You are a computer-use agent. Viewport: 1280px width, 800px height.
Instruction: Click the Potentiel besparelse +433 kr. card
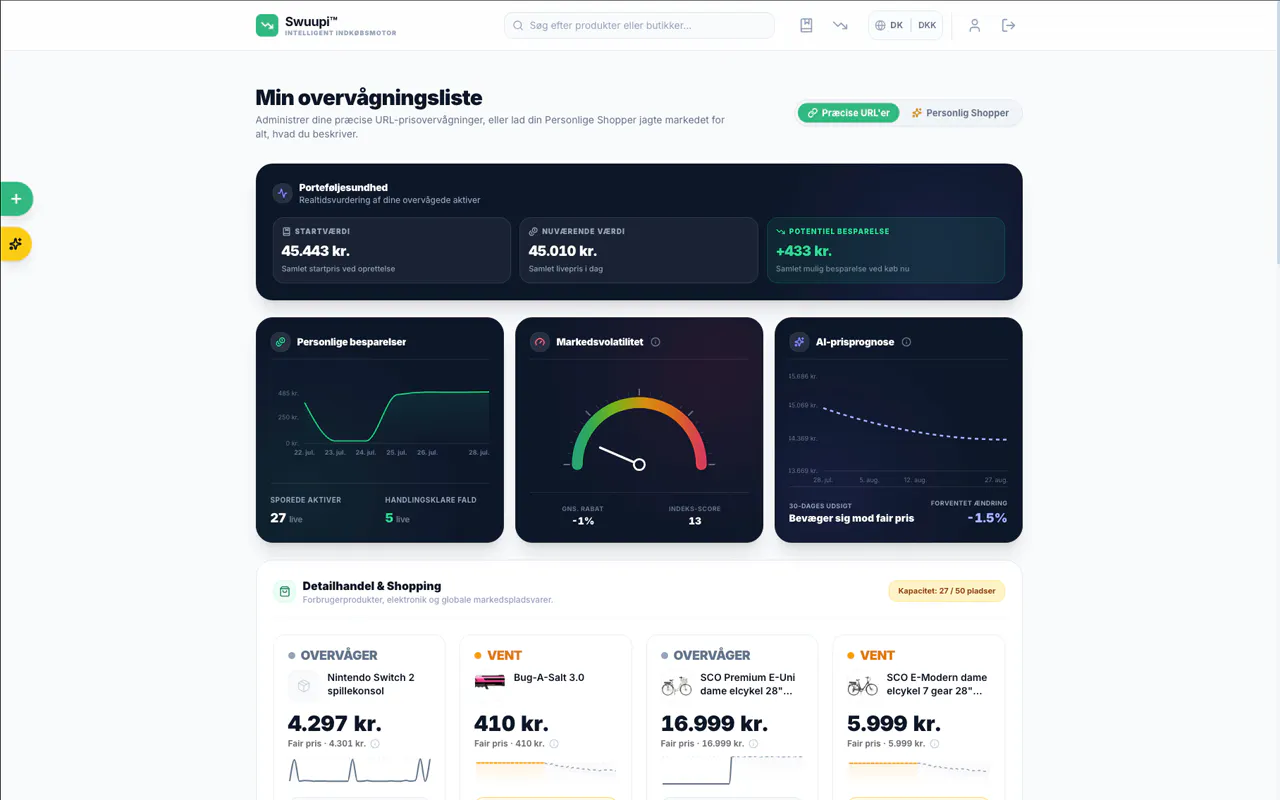point(886,250)
